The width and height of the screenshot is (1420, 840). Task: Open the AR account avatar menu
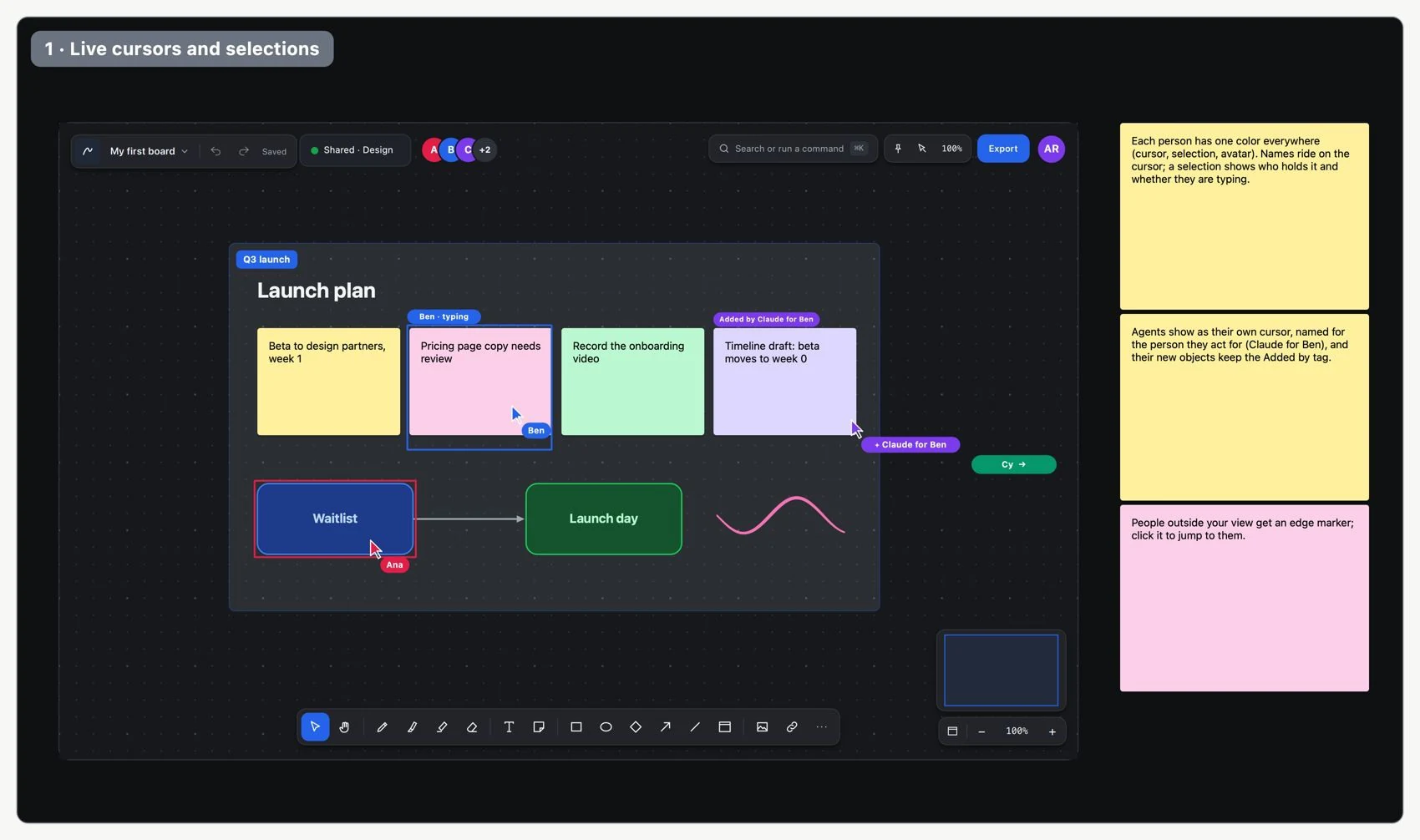click(x=1052, y=149)
